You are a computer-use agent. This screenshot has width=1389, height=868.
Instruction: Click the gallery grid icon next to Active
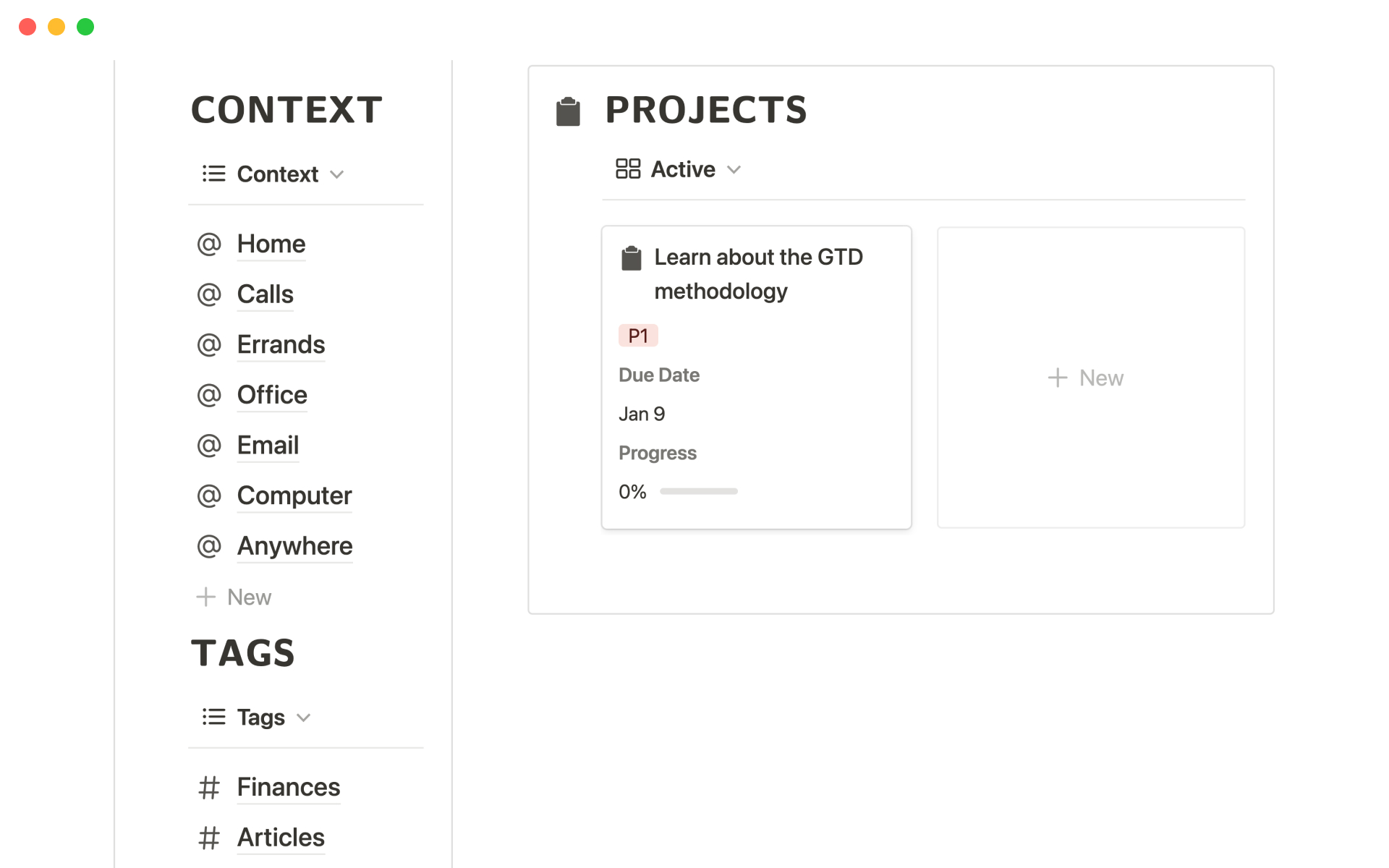627,169
